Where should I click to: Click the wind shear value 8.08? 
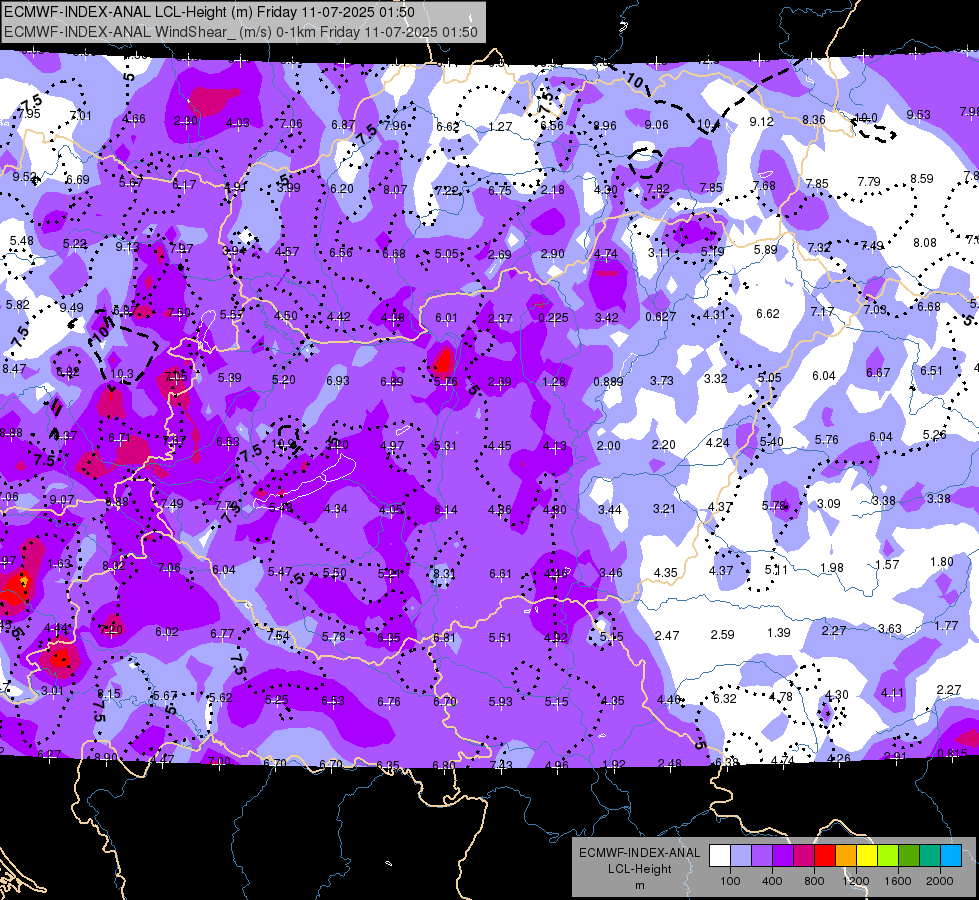click(925, 242)
